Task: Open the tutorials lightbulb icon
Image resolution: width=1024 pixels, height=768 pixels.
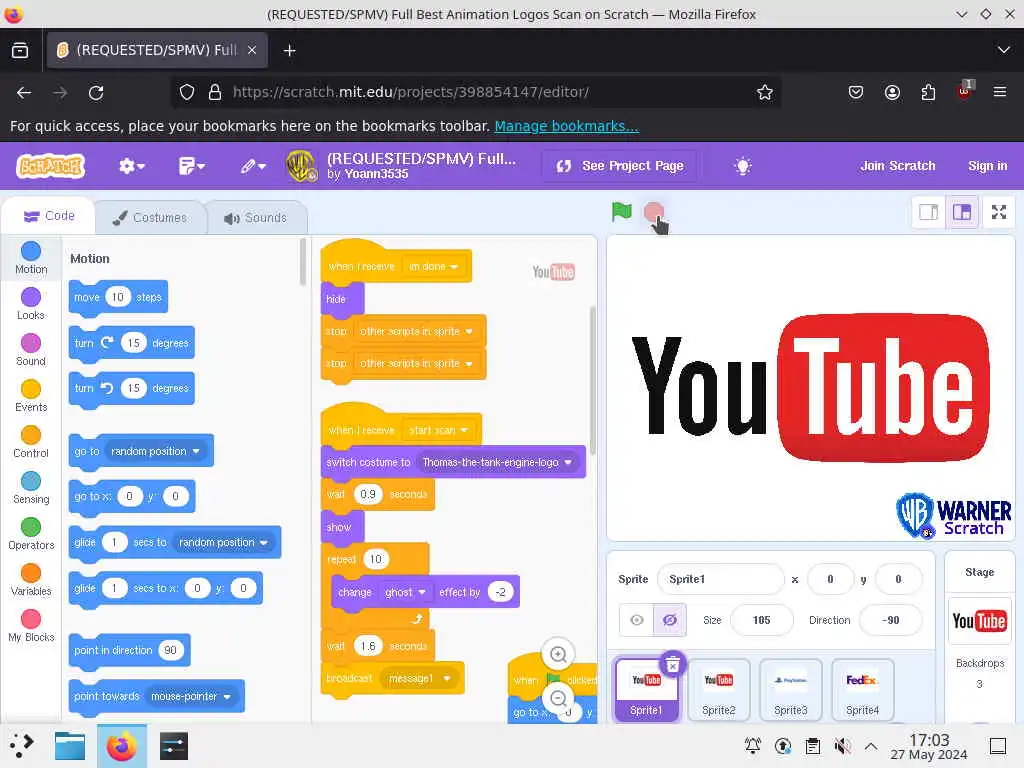Action: tap(743, 167)
